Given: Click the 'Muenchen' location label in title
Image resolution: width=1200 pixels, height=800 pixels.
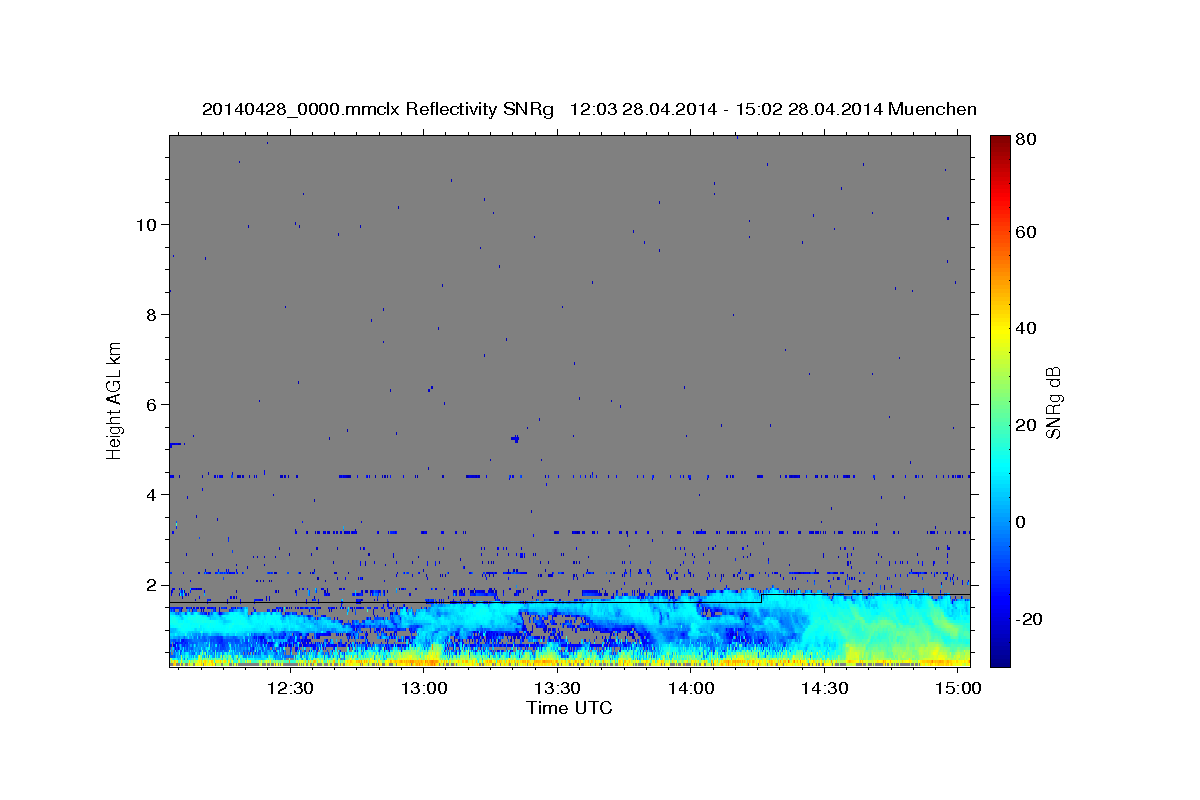Looking at the screenshot, I should (x=932, y=109).
